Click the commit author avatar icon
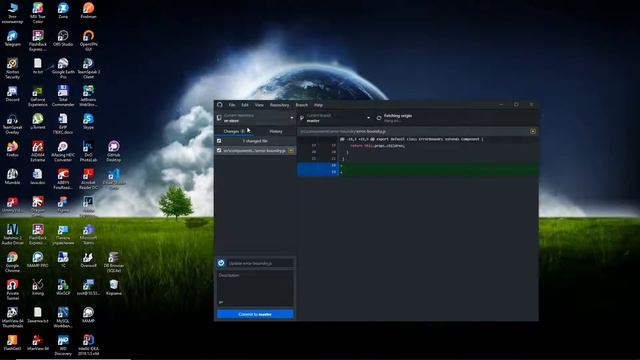 (221, 263)
